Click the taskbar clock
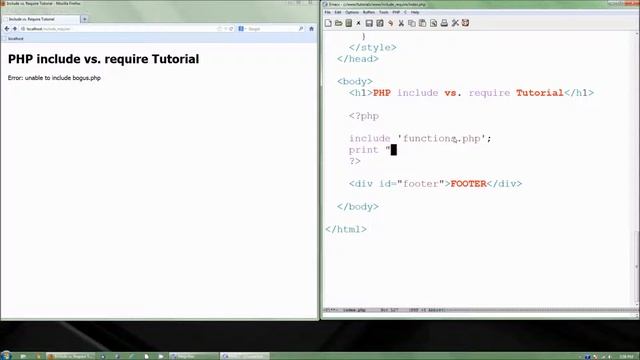 (x=628, y=357)
